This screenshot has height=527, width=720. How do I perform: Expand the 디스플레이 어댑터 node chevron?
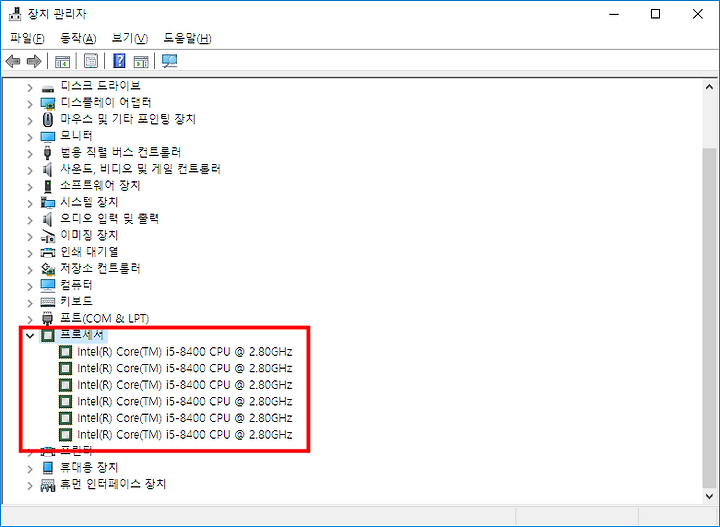tap(30, 104)
